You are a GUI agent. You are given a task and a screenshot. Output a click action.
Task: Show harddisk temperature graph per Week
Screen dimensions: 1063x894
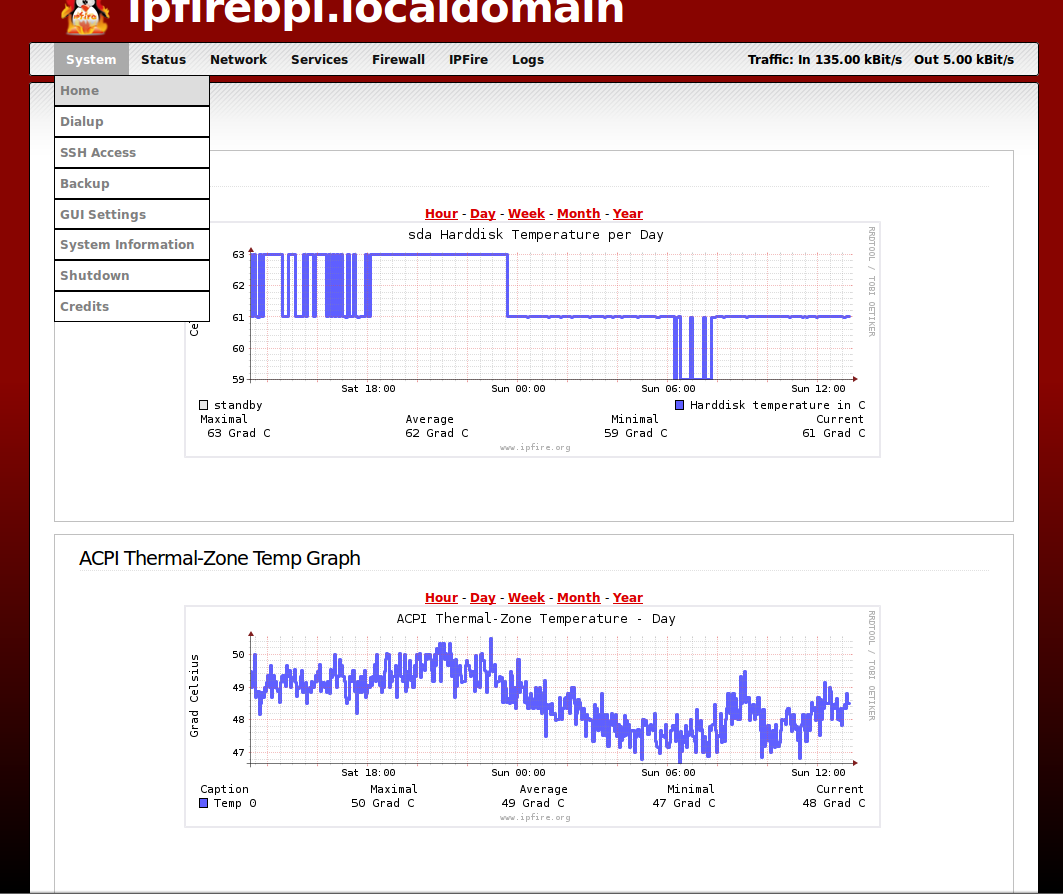tap(527, 214)
